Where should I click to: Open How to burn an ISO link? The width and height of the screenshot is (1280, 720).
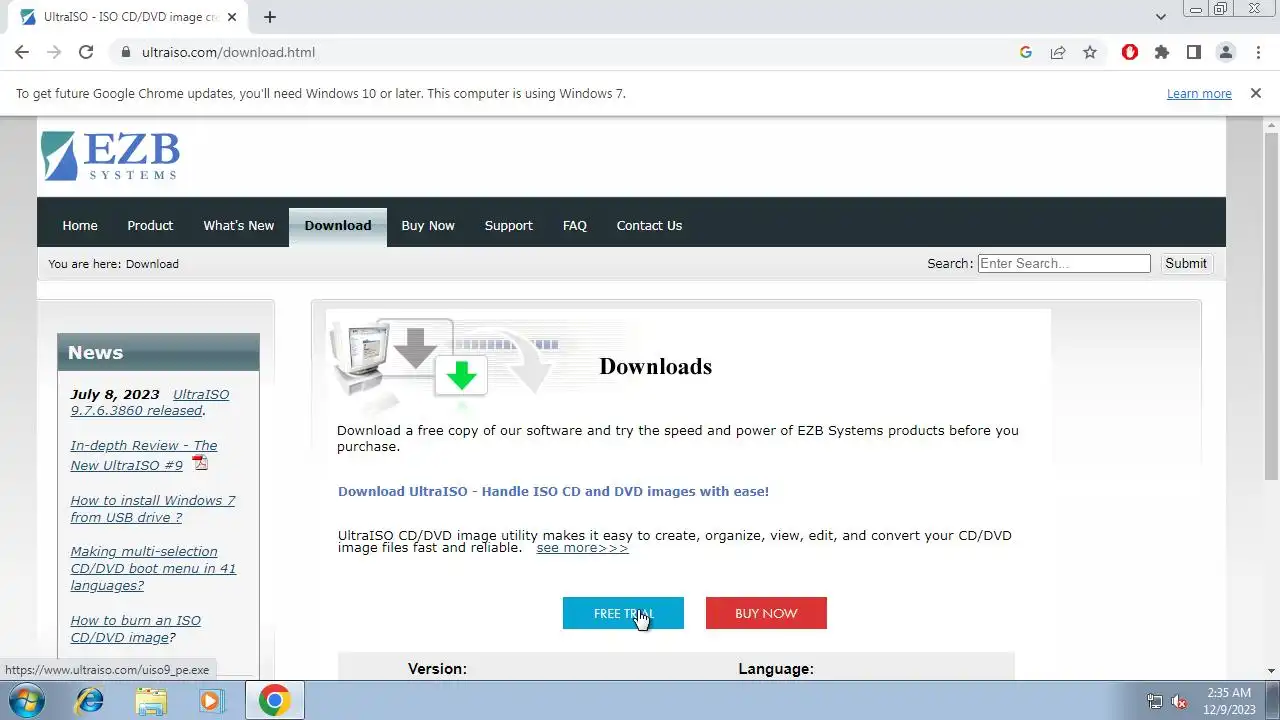click(x=135, y=629)
